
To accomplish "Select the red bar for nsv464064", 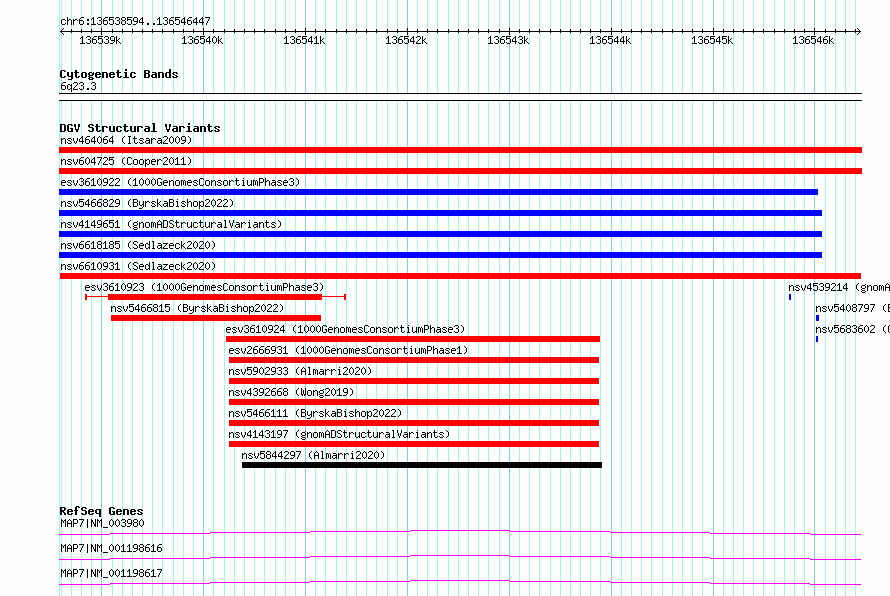I will click(x=460, y=150).
